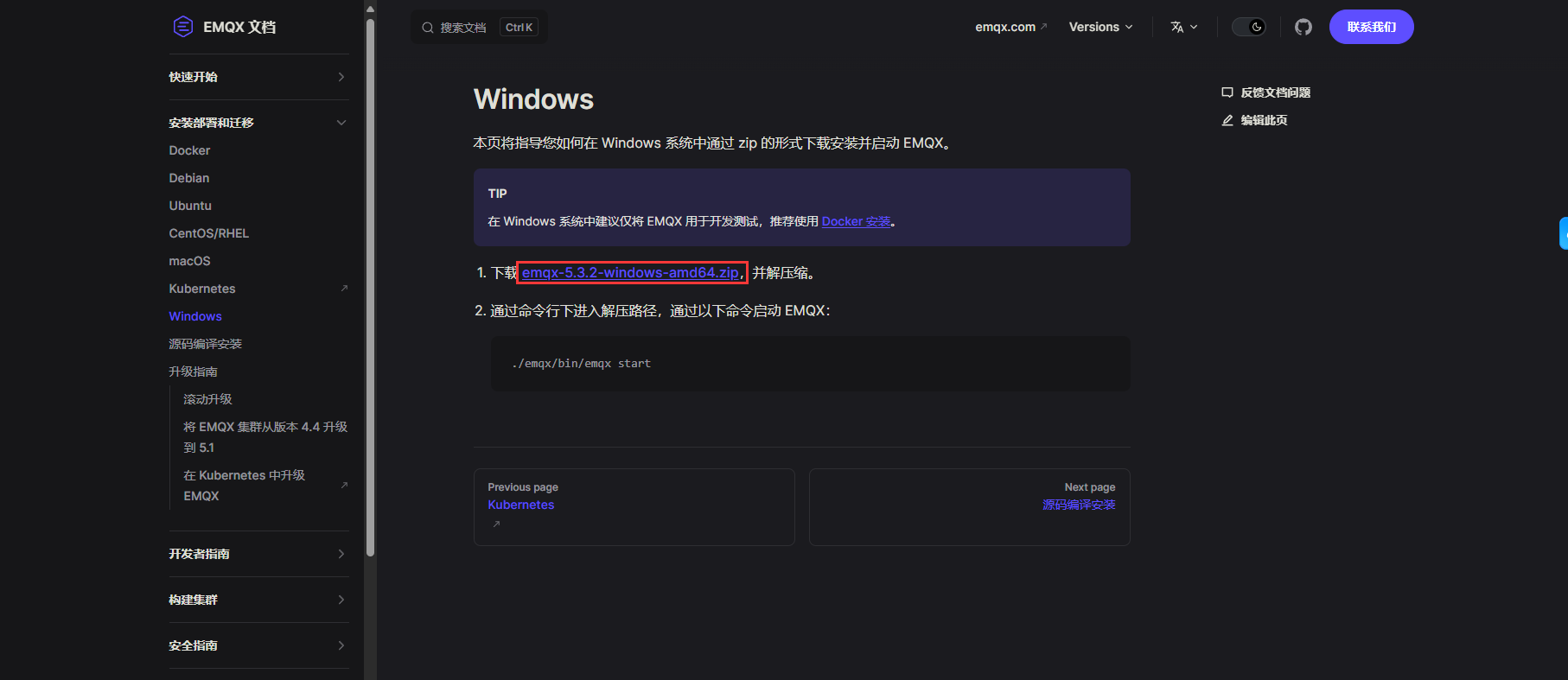Click the Docker 安装 link in tip
The height and width of the screenshot is (680, 1568).
(856, 221)
